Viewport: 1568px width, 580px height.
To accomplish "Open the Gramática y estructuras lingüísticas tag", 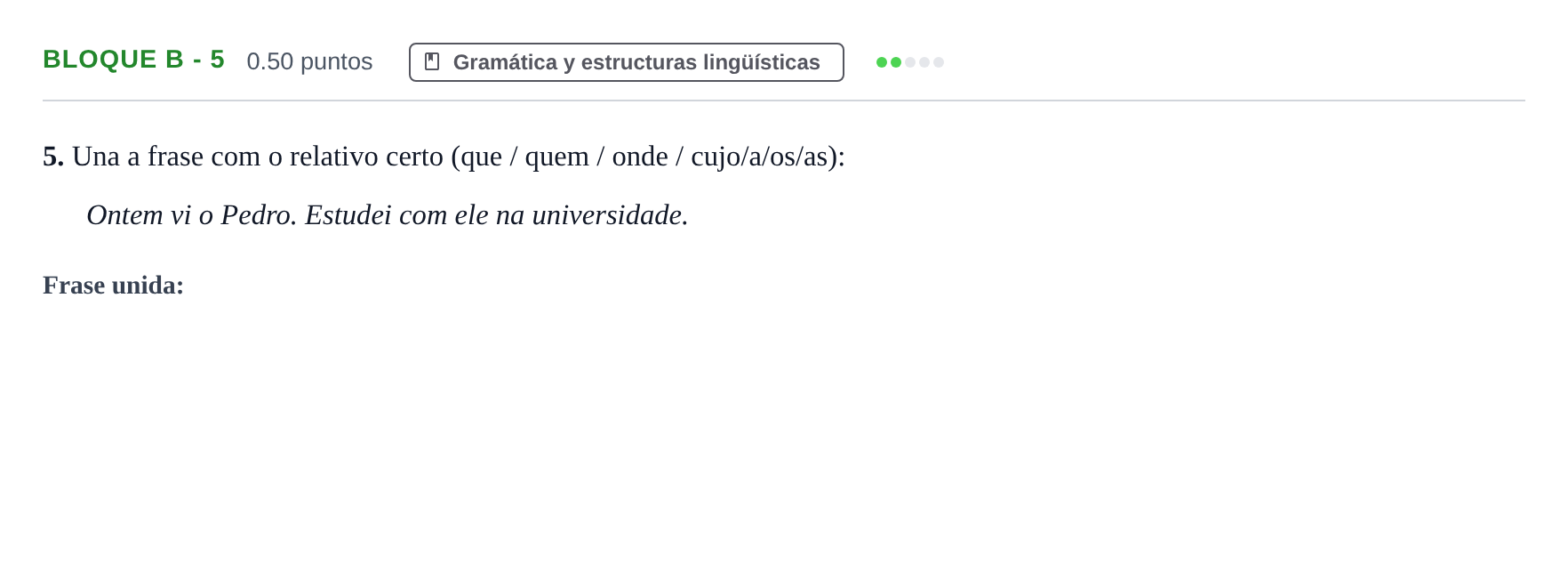I will coord(626,62).
